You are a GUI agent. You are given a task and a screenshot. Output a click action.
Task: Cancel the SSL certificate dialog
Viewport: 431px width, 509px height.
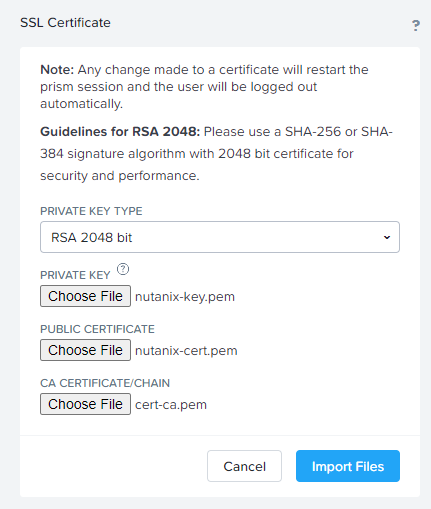244,466
